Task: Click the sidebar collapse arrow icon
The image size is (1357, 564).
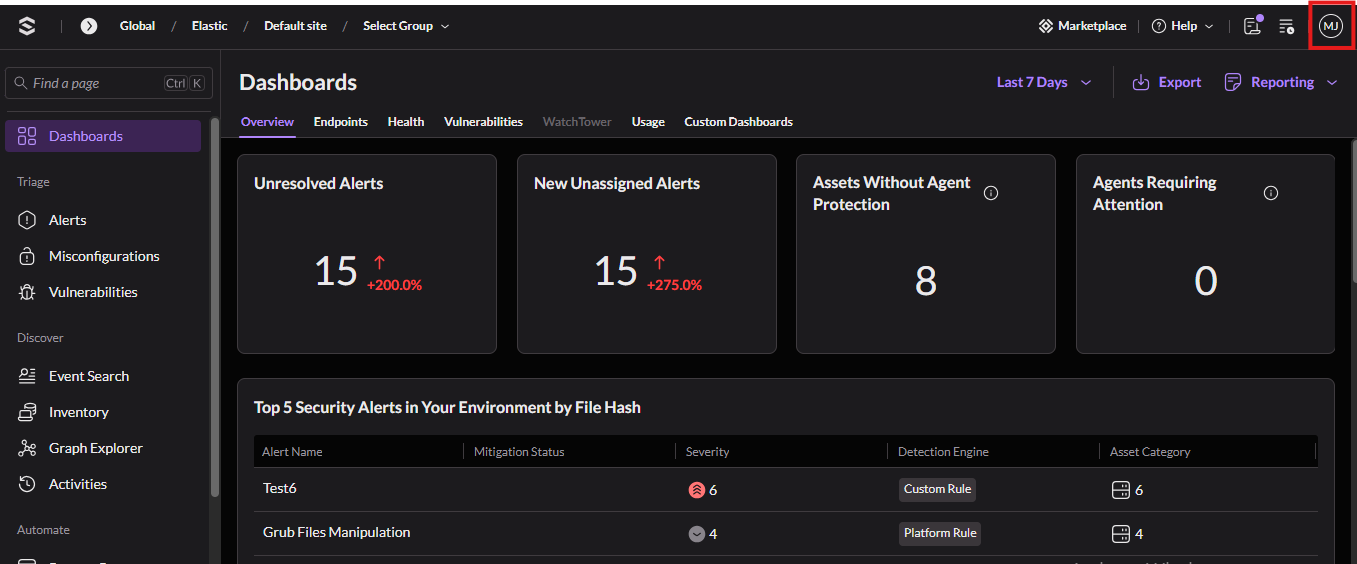Action: (x=89, y=26)
